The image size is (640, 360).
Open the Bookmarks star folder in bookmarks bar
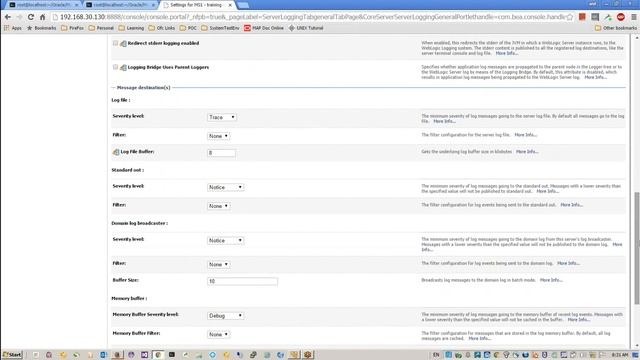41,28
